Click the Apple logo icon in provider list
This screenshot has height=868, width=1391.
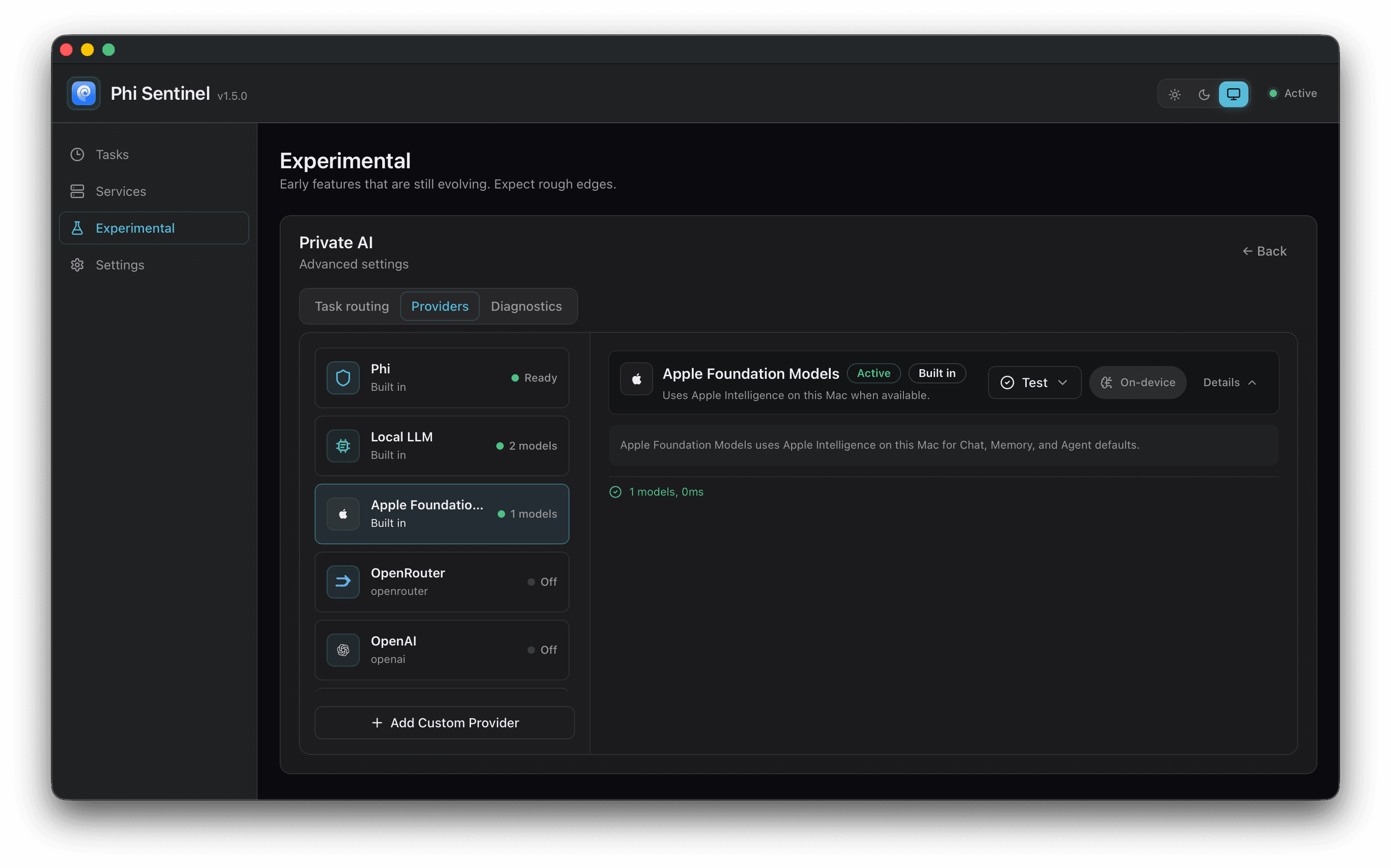click(343, 514)
